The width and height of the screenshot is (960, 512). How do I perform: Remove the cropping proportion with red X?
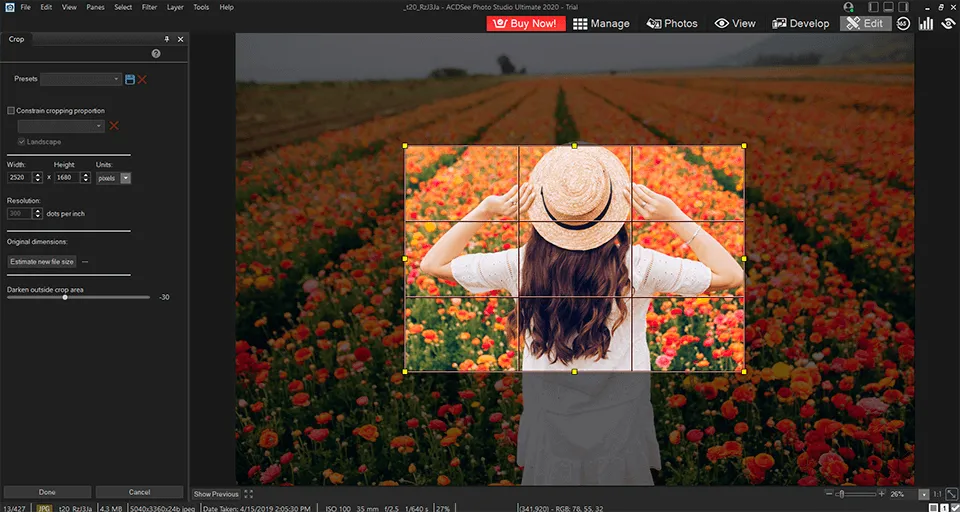tap(114, 126)
